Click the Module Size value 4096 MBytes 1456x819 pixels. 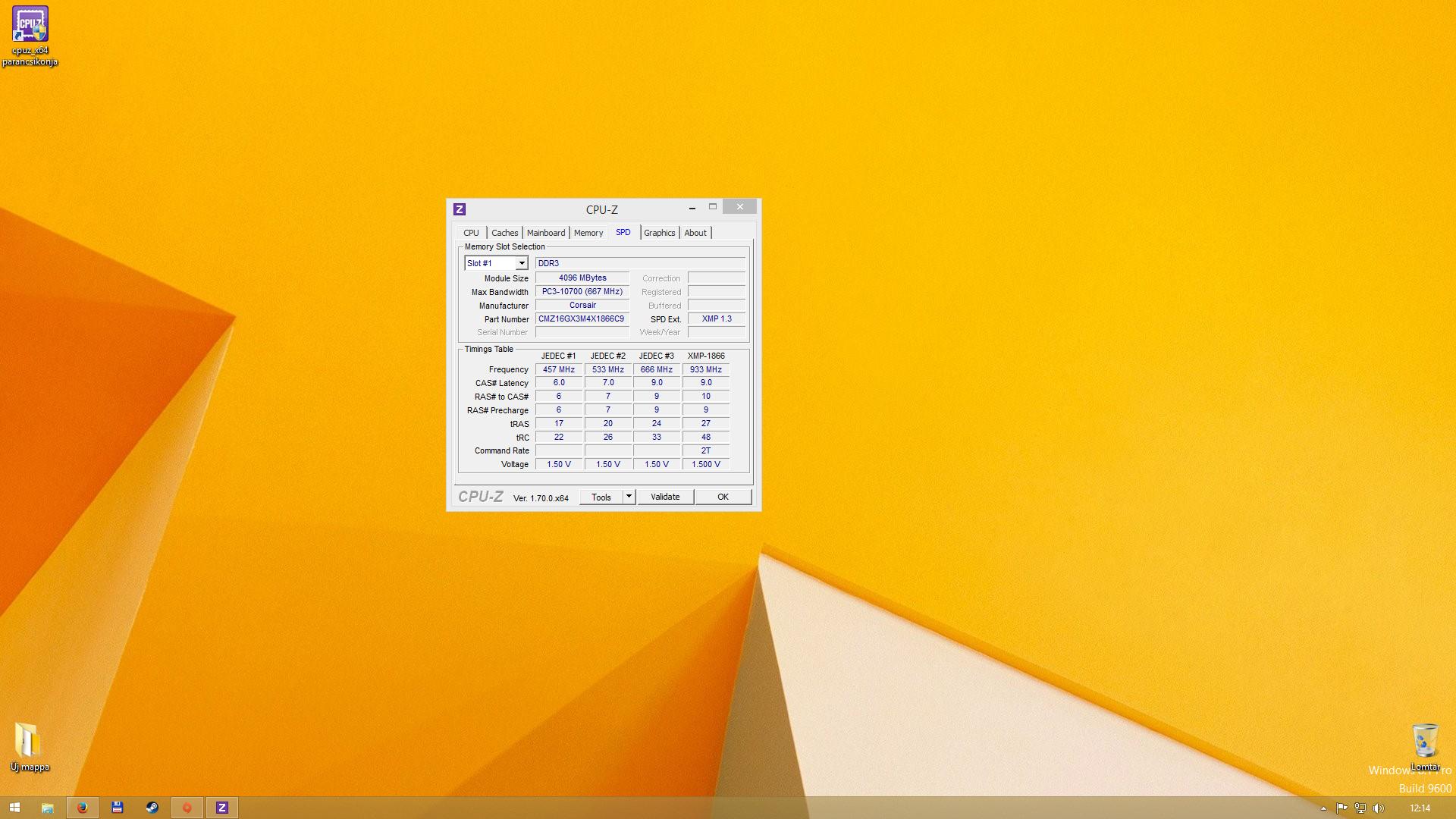pyautogui.click(x=582, y=278)
